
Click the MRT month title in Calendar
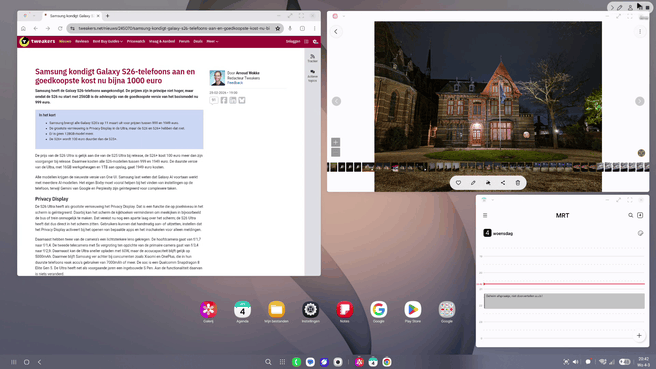coord(562,215)
